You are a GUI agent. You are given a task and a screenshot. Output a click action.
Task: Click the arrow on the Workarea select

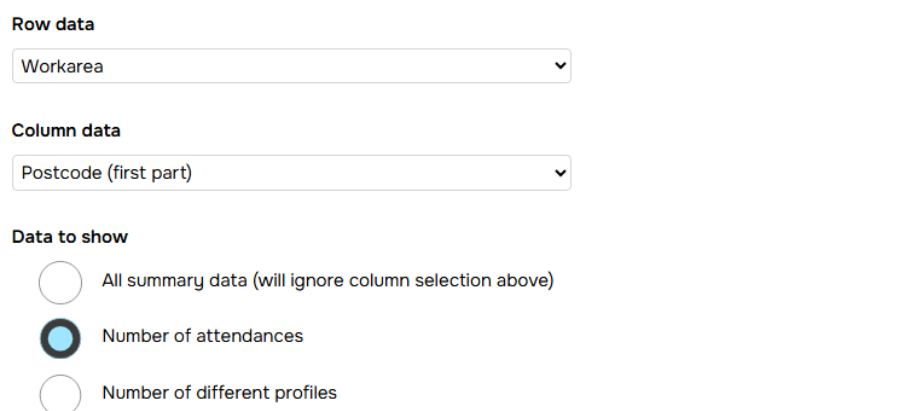(559, 67)
